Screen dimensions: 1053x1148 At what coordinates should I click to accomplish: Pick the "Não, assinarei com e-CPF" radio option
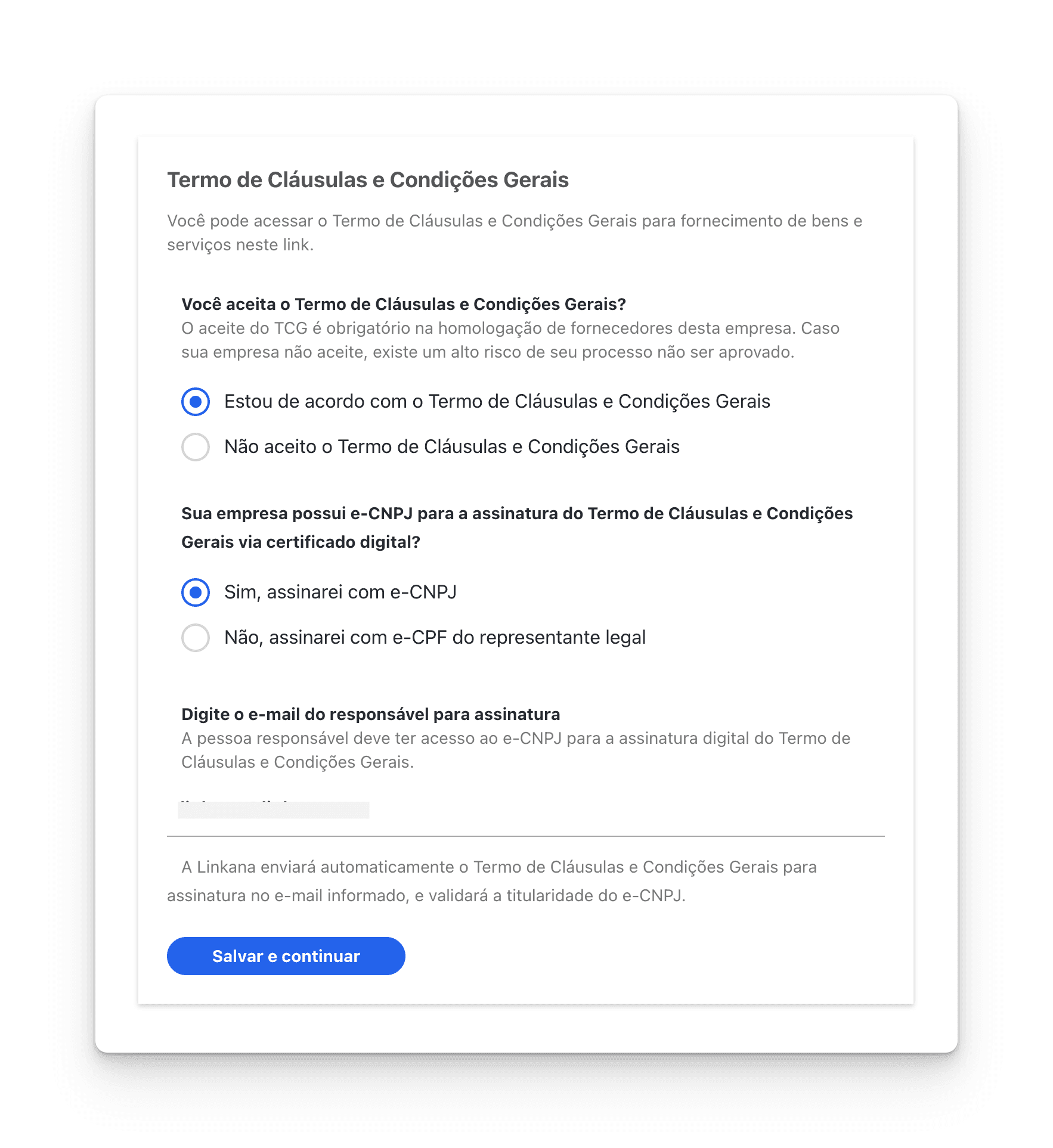tap(196, 637)
